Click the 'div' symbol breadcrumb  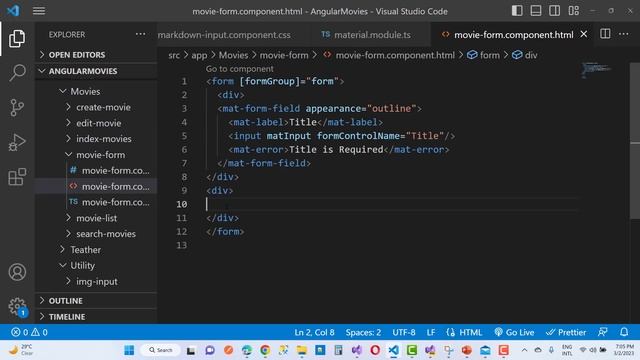(524, 55)
